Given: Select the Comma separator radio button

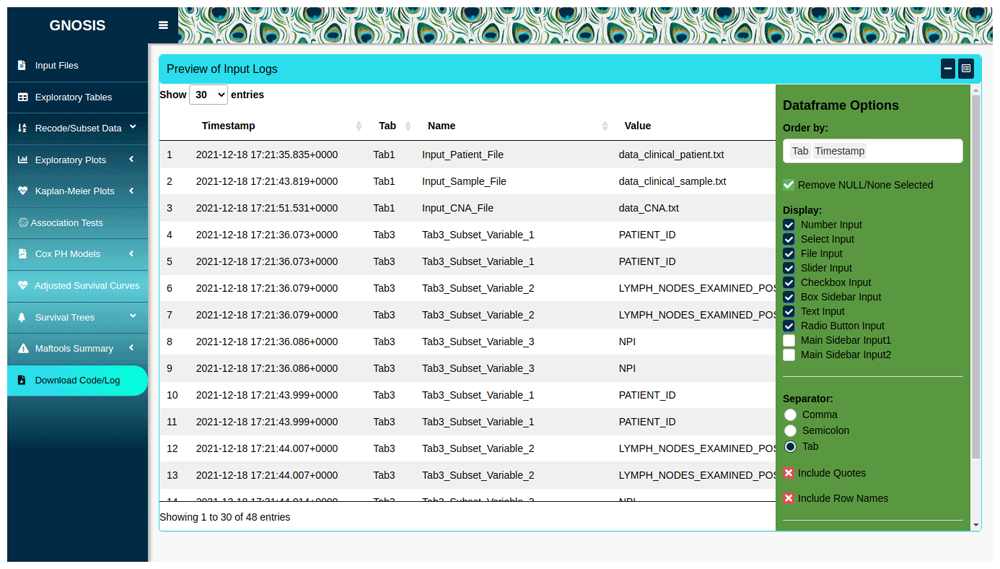Looking at the screenshot, I should coord(790,415).
